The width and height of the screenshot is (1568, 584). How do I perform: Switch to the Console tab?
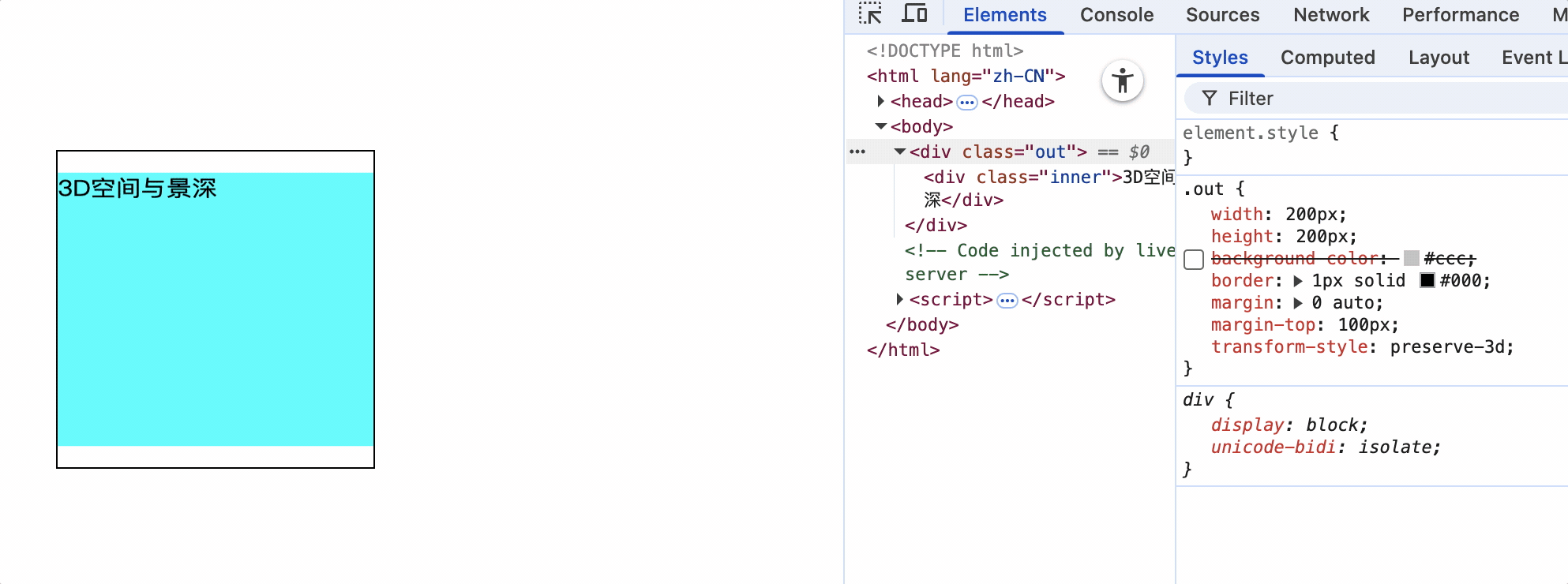pos(1116,15)
